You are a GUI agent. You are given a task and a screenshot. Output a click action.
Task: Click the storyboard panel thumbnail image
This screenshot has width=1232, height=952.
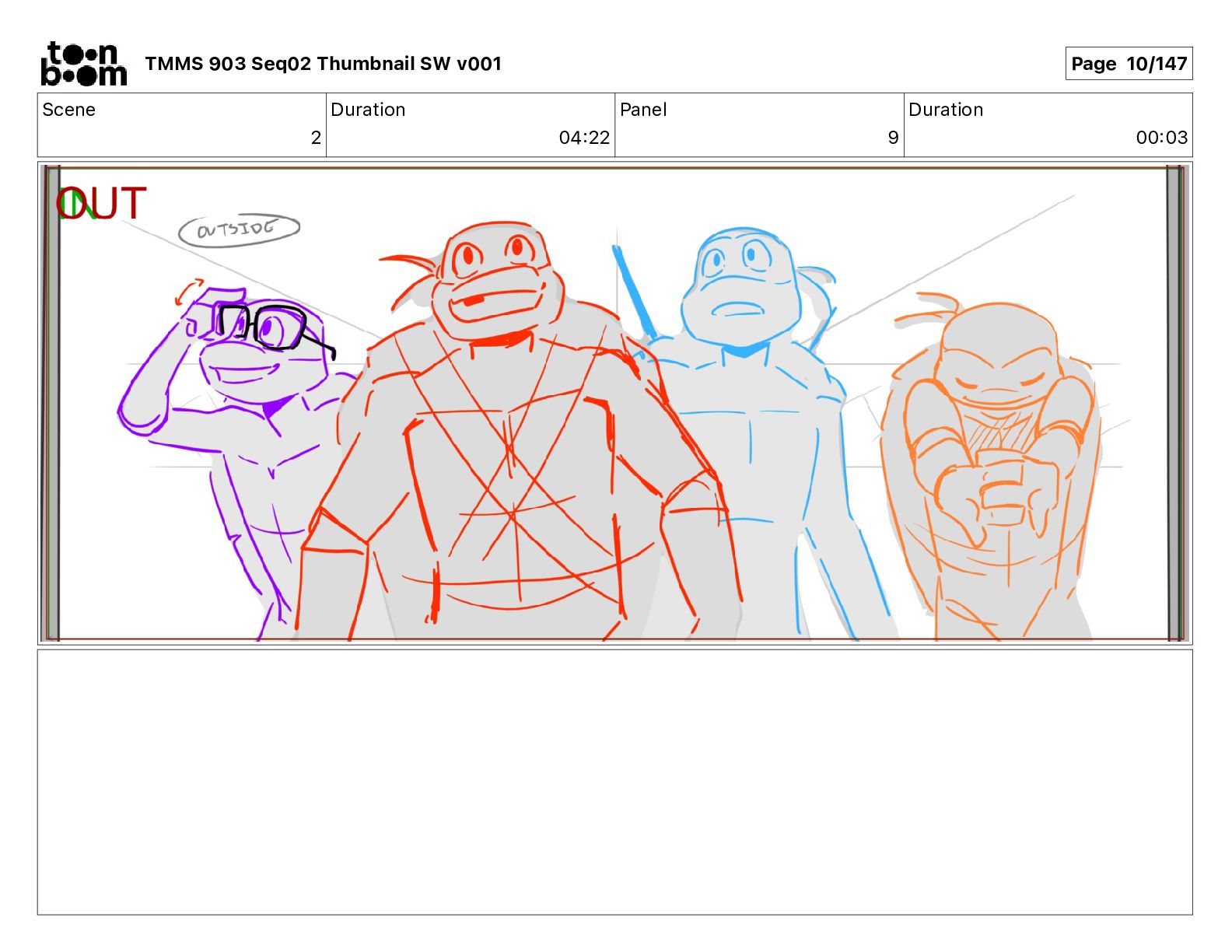[615, 403]
